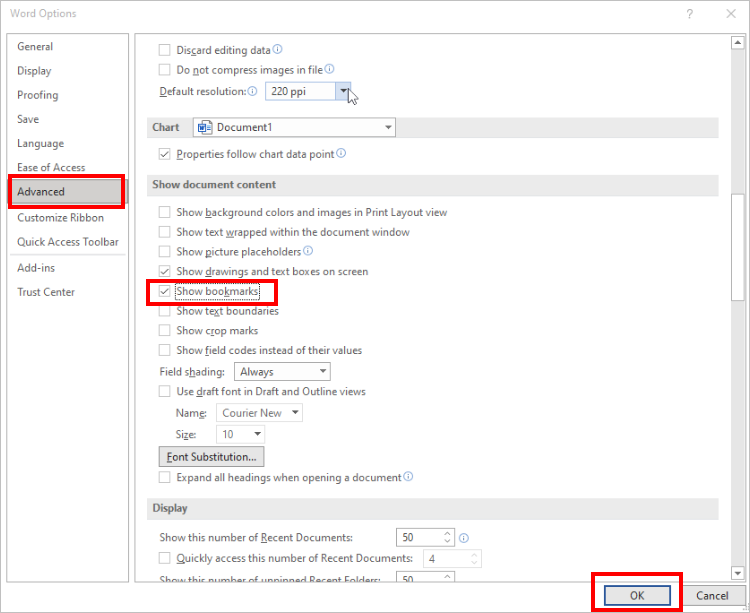Click scrollbar up arrow in options pane

click(x=738, y=43)
